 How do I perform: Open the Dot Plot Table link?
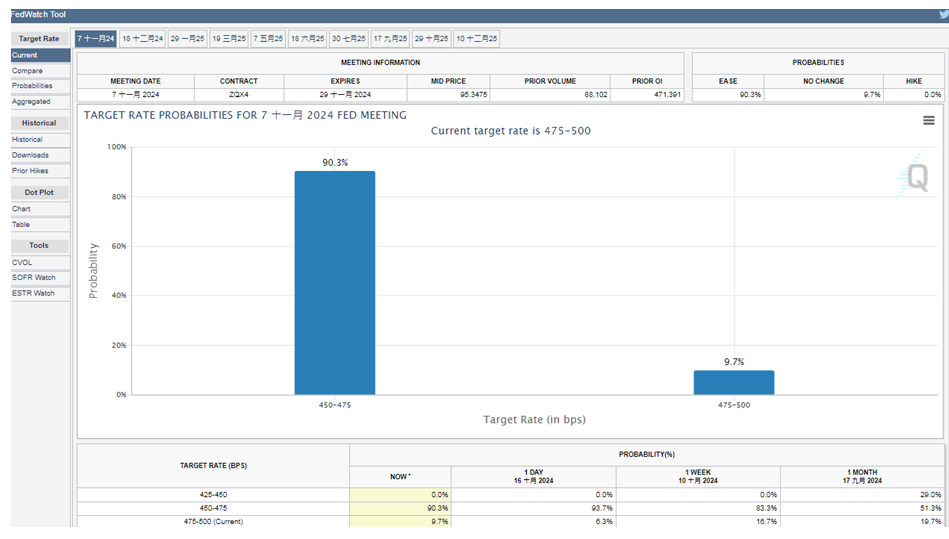pos(21,224)
